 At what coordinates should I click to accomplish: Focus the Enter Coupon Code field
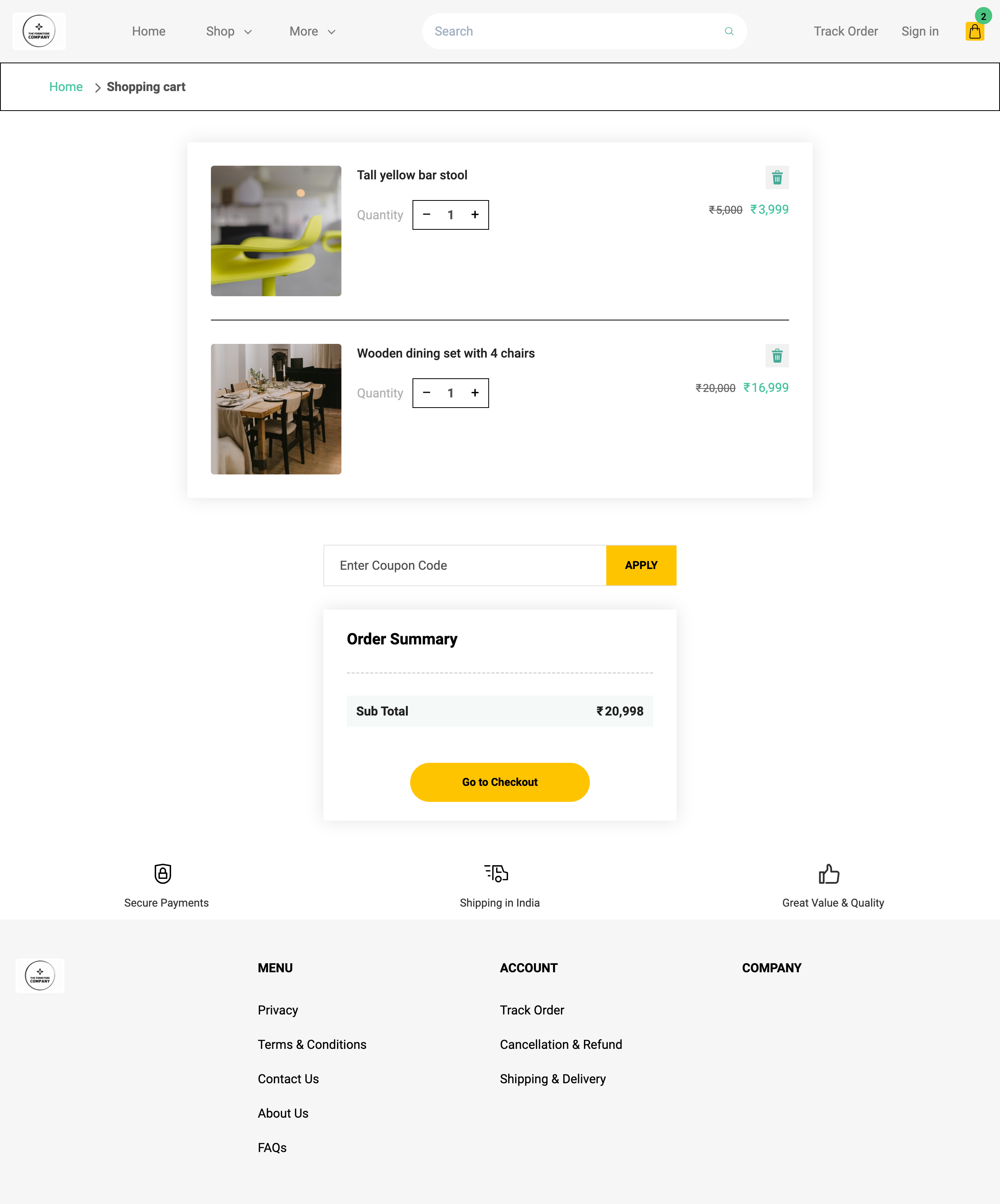[x=465, y=565]
